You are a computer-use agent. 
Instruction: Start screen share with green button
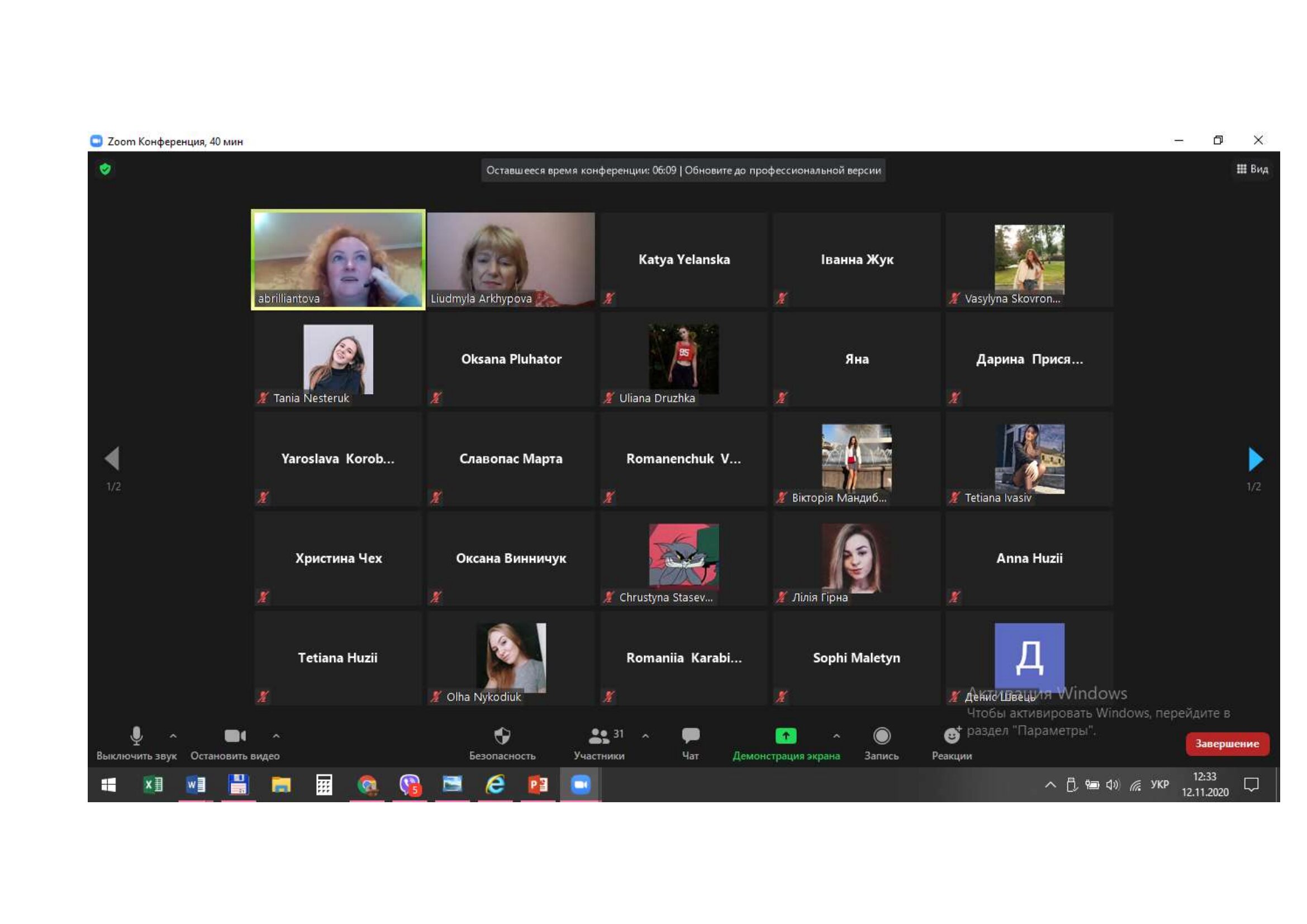pyautogui.click(x=786, y=736)
